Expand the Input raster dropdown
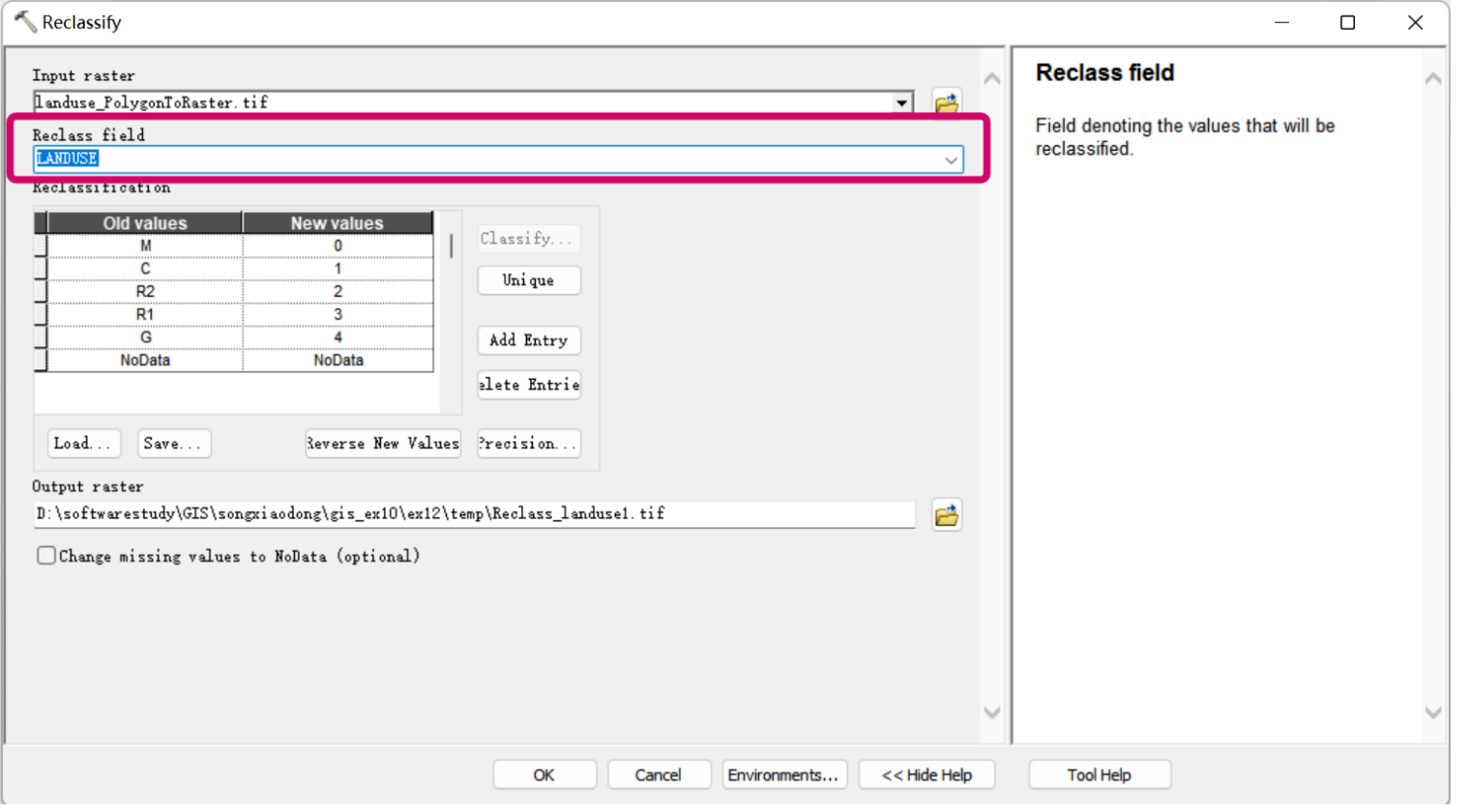The image size is (1469, 812). (901, 101)
